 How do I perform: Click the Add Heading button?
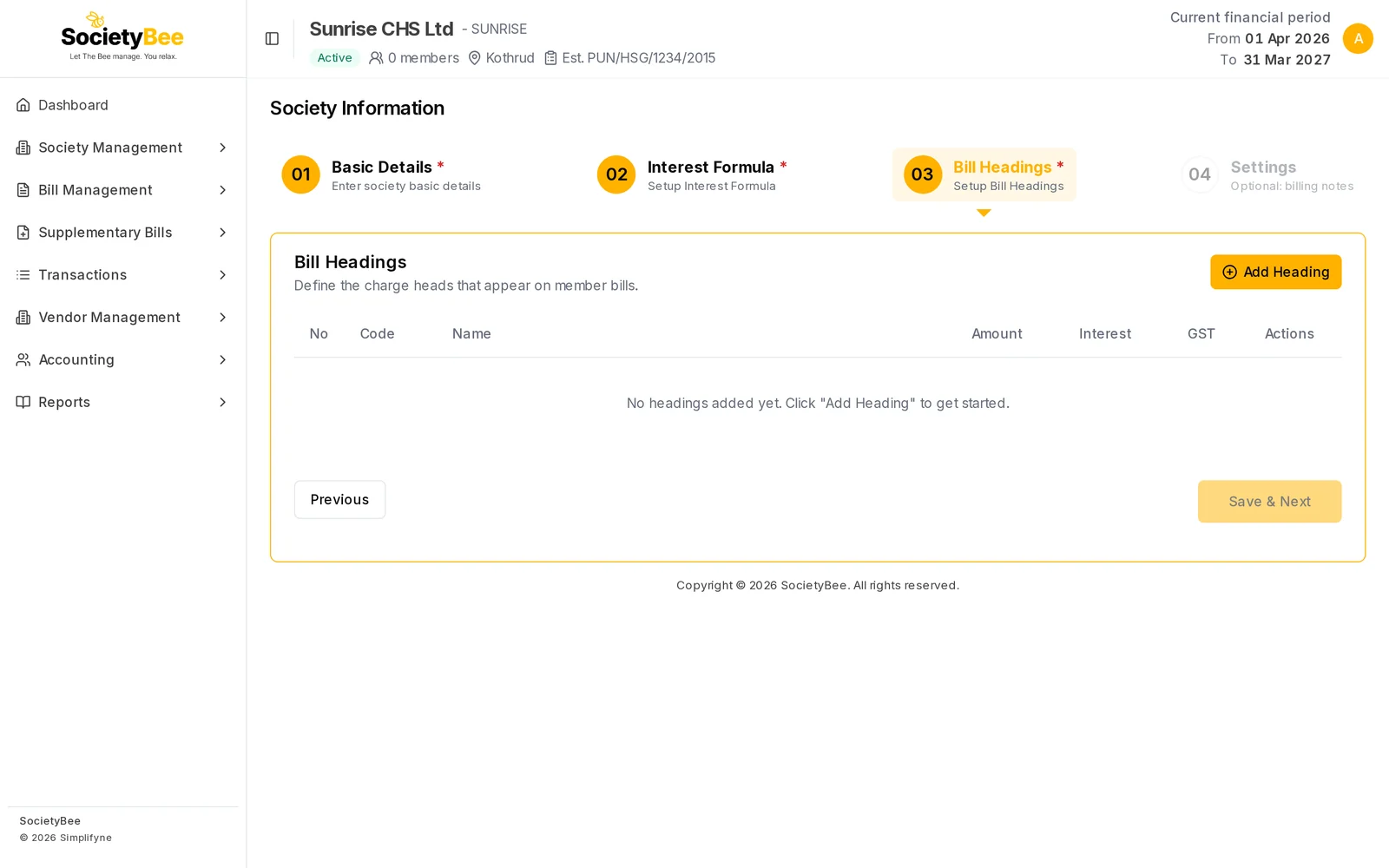coord(1275,272)
